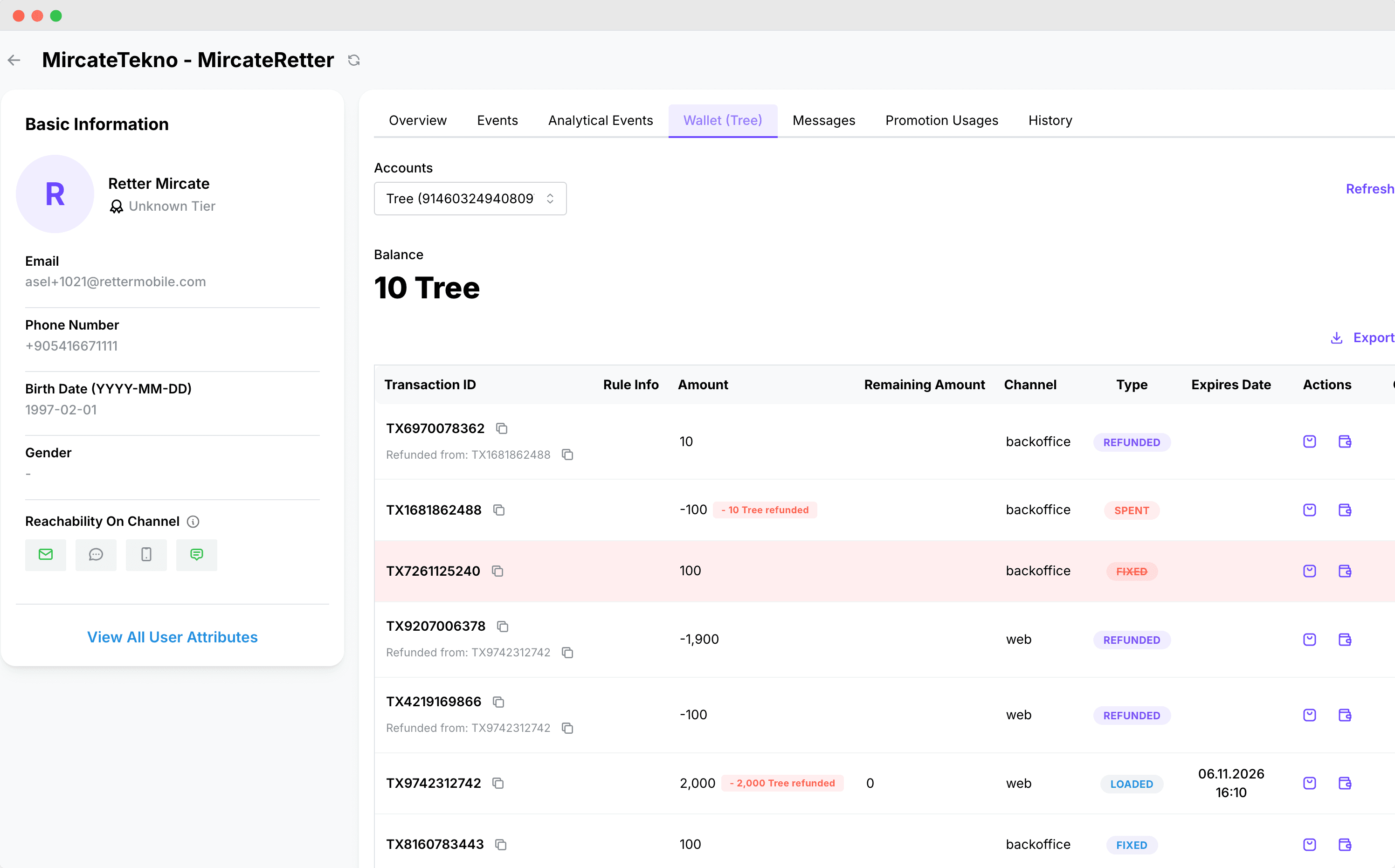Copy transaction ID TX7261125240
This screenshot has height=868, width=1395.
(x=498, y=571)
